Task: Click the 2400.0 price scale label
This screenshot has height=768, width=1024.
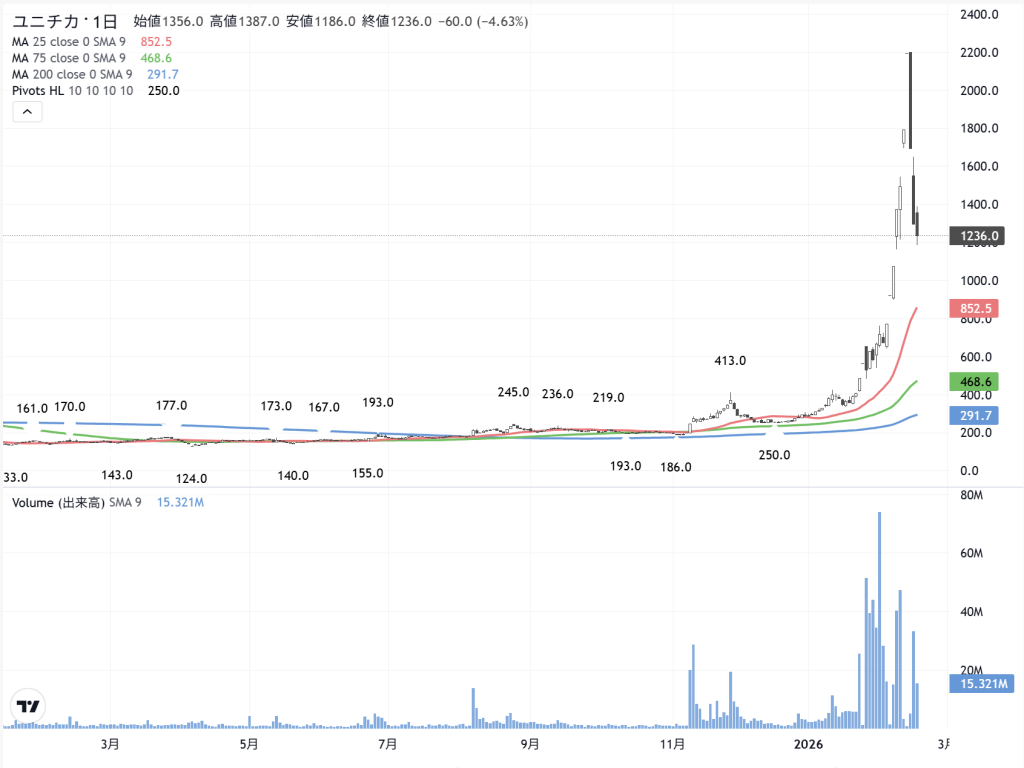Action: click(x=981, y=15)
